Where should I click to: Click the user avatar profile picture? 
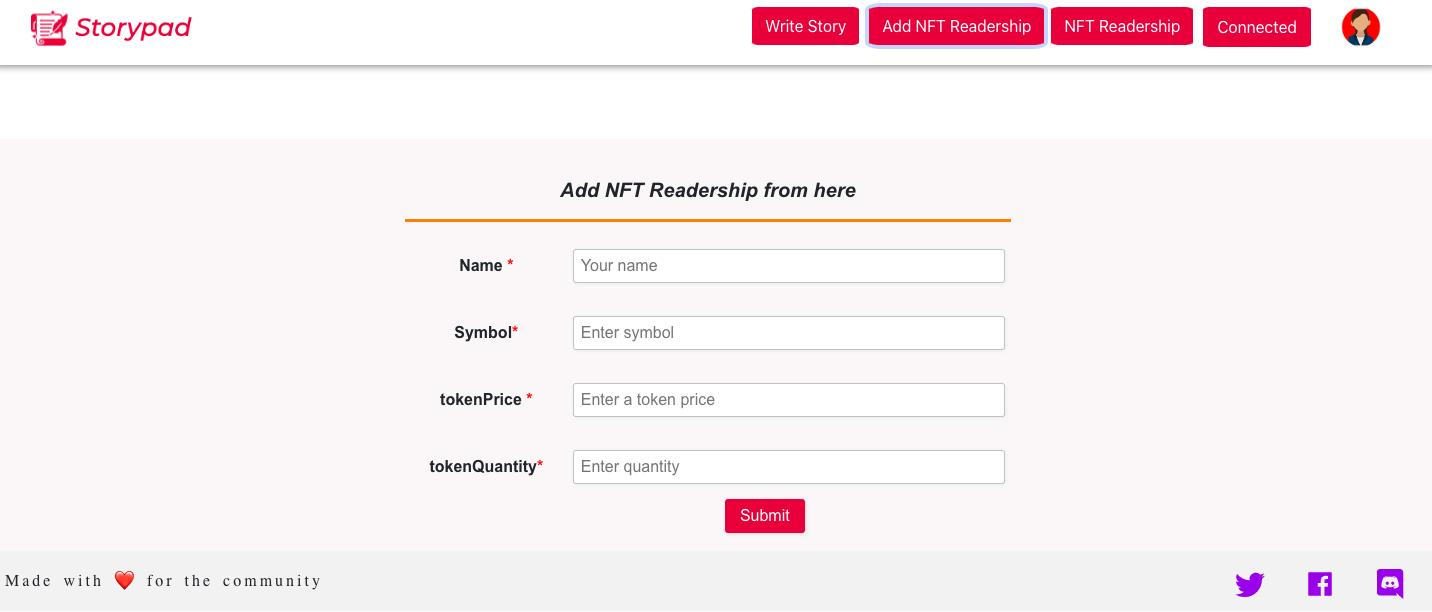coord(1361,27)
